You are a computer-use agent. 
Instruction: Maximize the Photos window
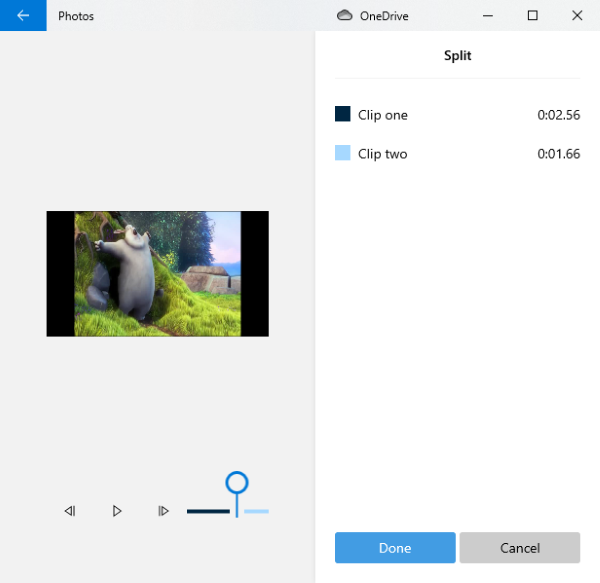point(532,15)
